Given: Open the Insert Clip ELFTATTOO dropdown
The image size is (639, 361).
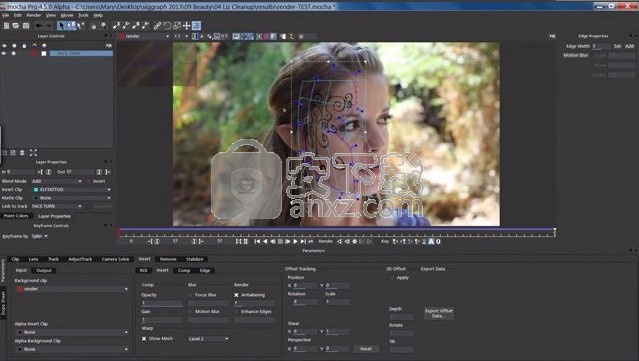Looking at the screenshot, I should click(x=72, y=190).
